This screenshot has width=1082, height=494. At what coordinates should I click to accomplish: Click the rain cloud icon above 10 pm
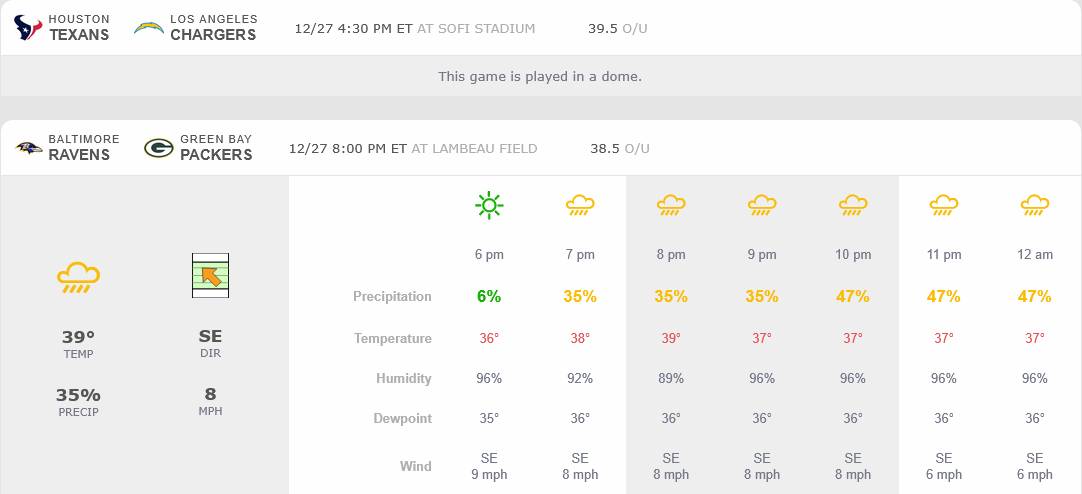tap(853, 206)
